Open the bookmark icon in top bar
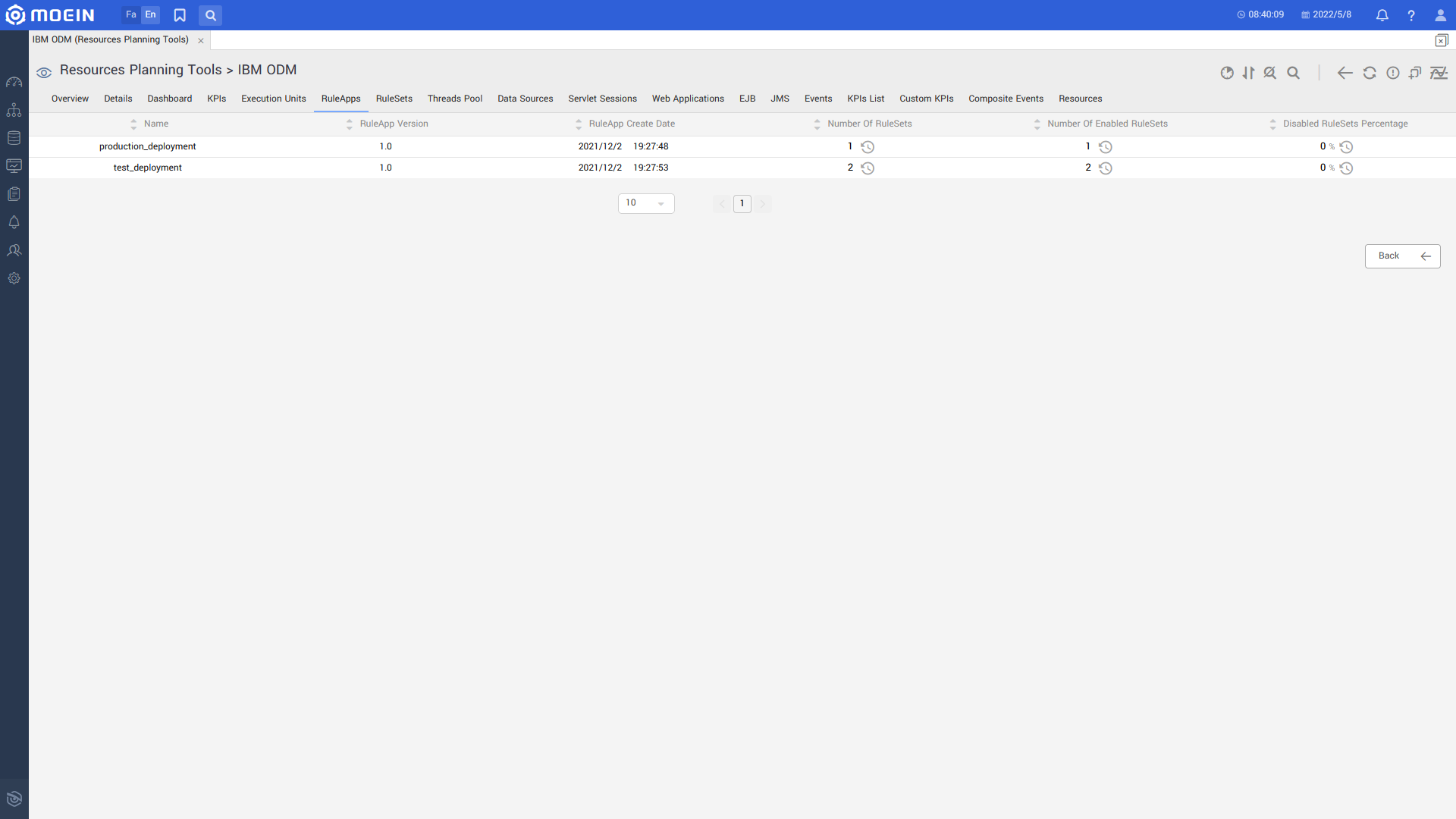 point(180,15)
